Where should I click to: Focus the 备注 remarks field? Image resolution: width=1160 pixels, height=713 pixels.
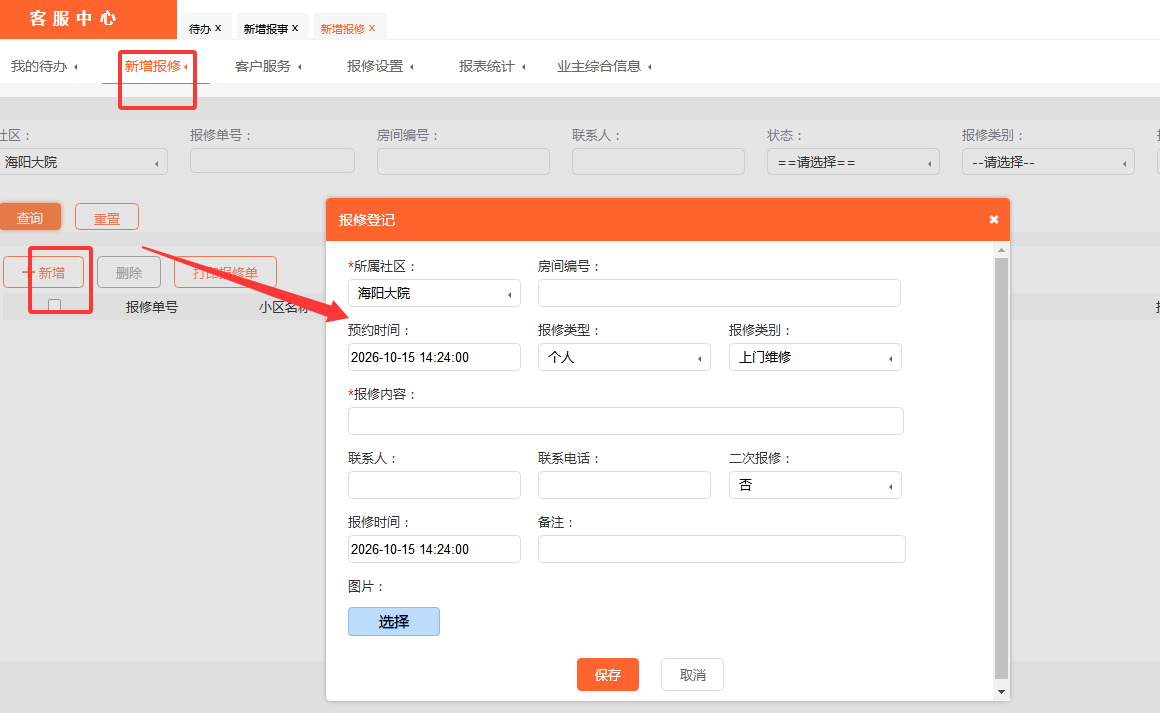[722, 549]
